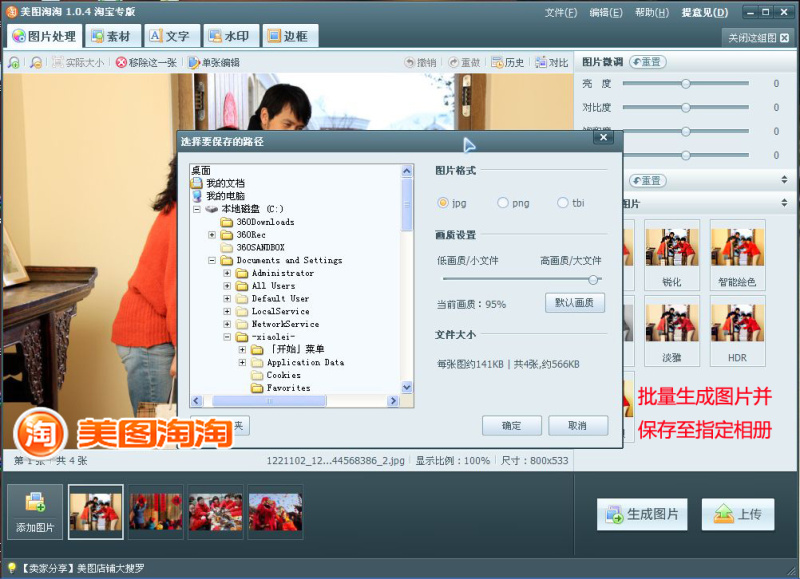
Task: Open the 提意见(D) menu
Action: (705, 12)
